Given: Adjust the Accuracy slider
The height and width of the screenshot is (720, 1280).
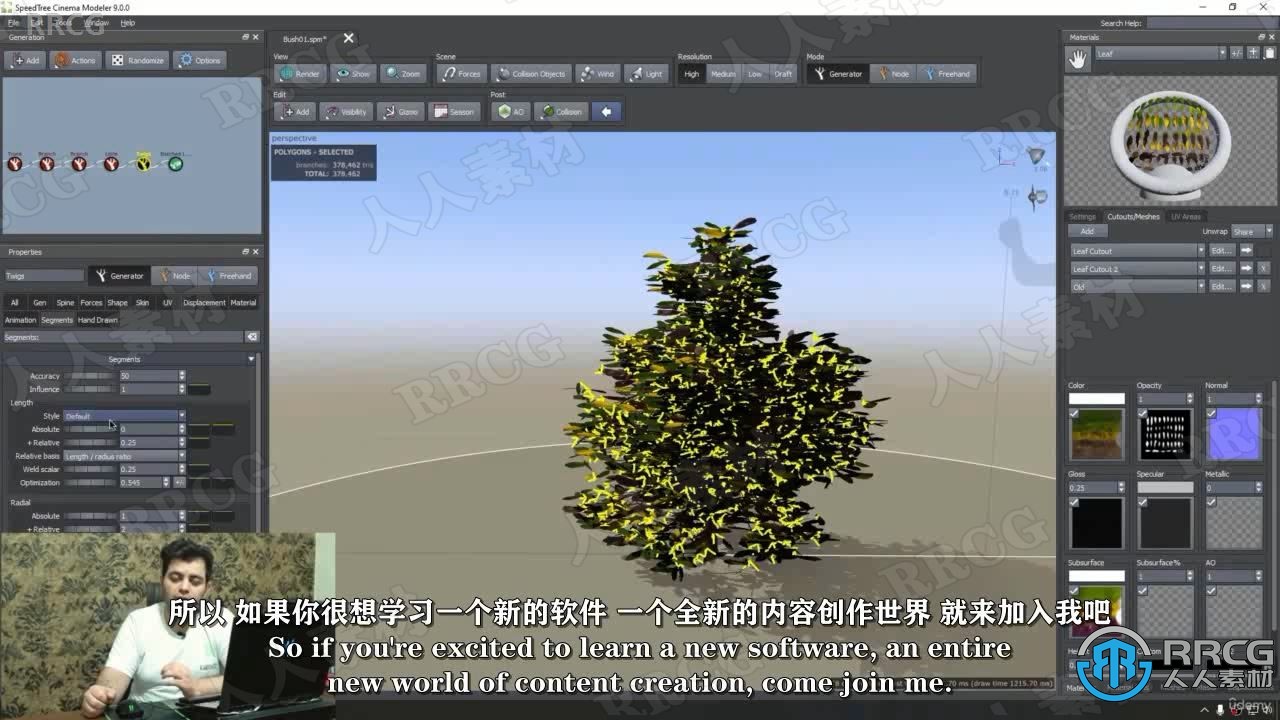Looking at the screenshot, I should point(90,376).
